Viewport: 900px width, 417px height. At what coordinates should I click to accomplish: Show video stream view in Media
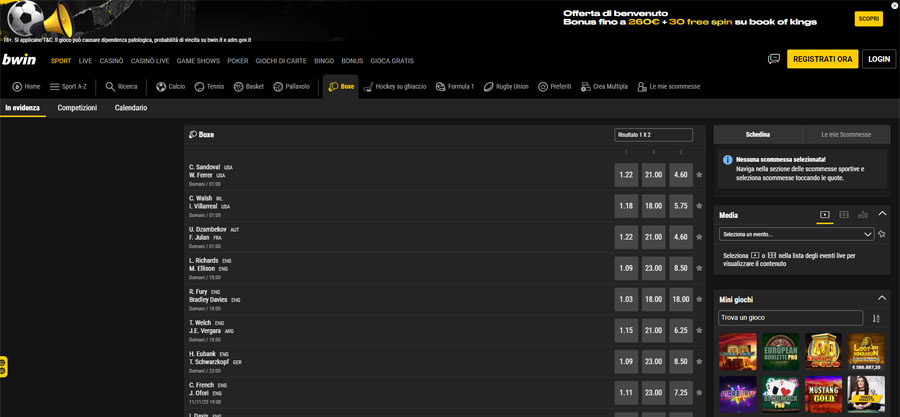coord(825,215)
